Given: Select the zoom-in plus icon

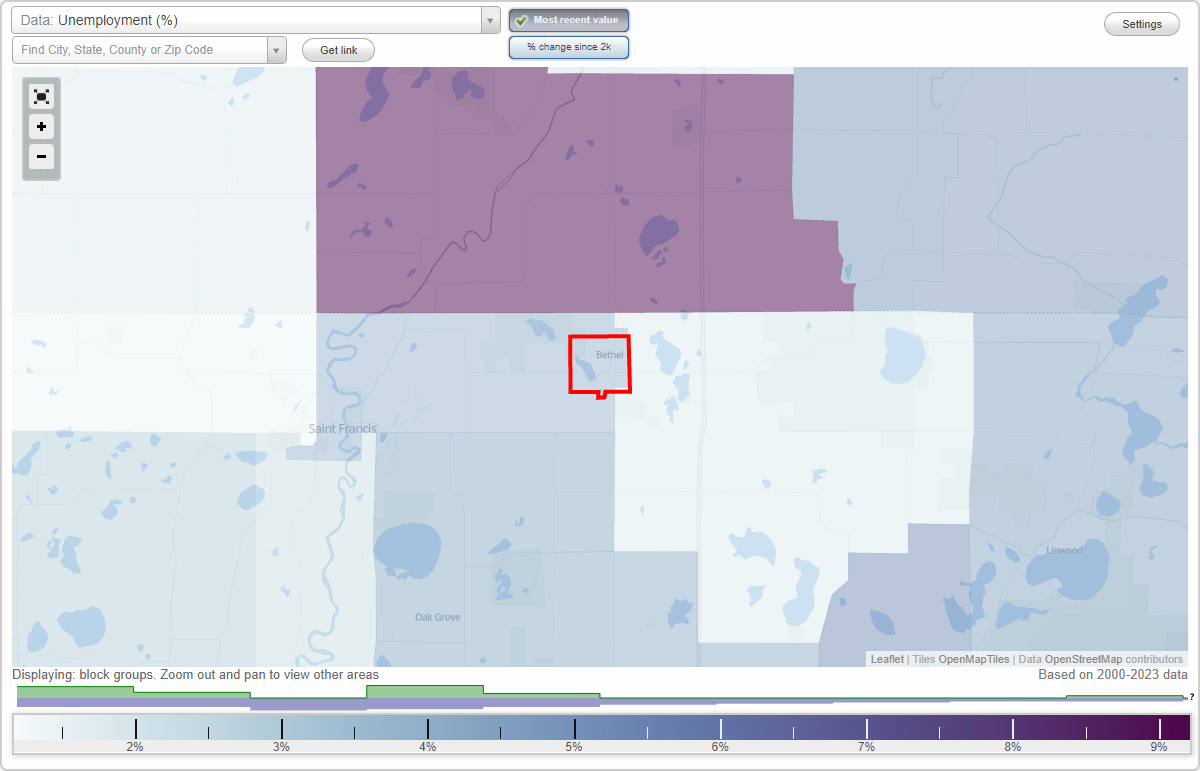Looking at the screenshot, I should click(41, 127).
